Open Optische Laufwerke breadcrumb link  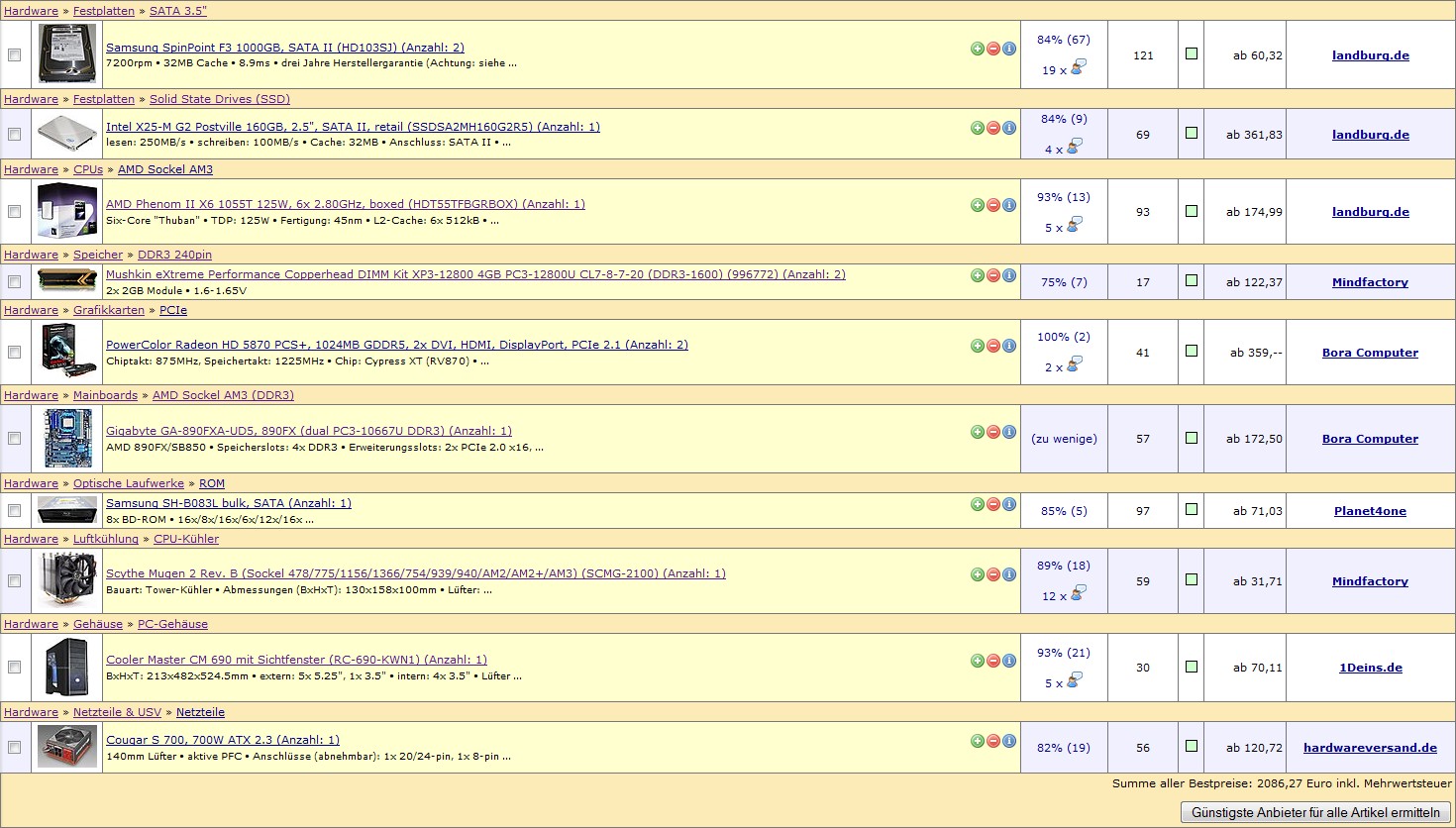[x=129, y=483]
